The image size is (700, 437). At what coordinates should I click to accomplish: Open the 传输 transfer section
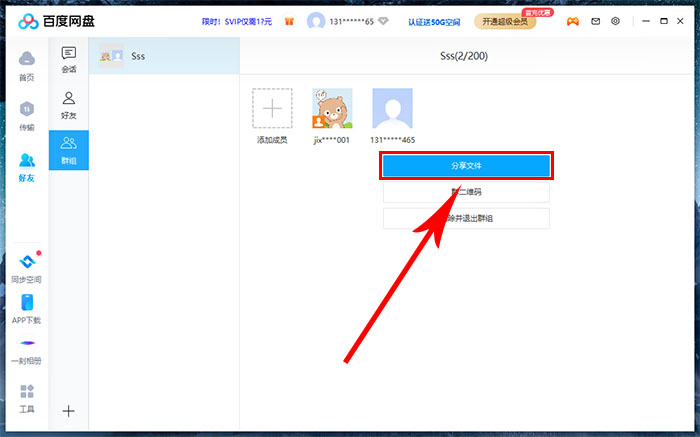point(26,116)
